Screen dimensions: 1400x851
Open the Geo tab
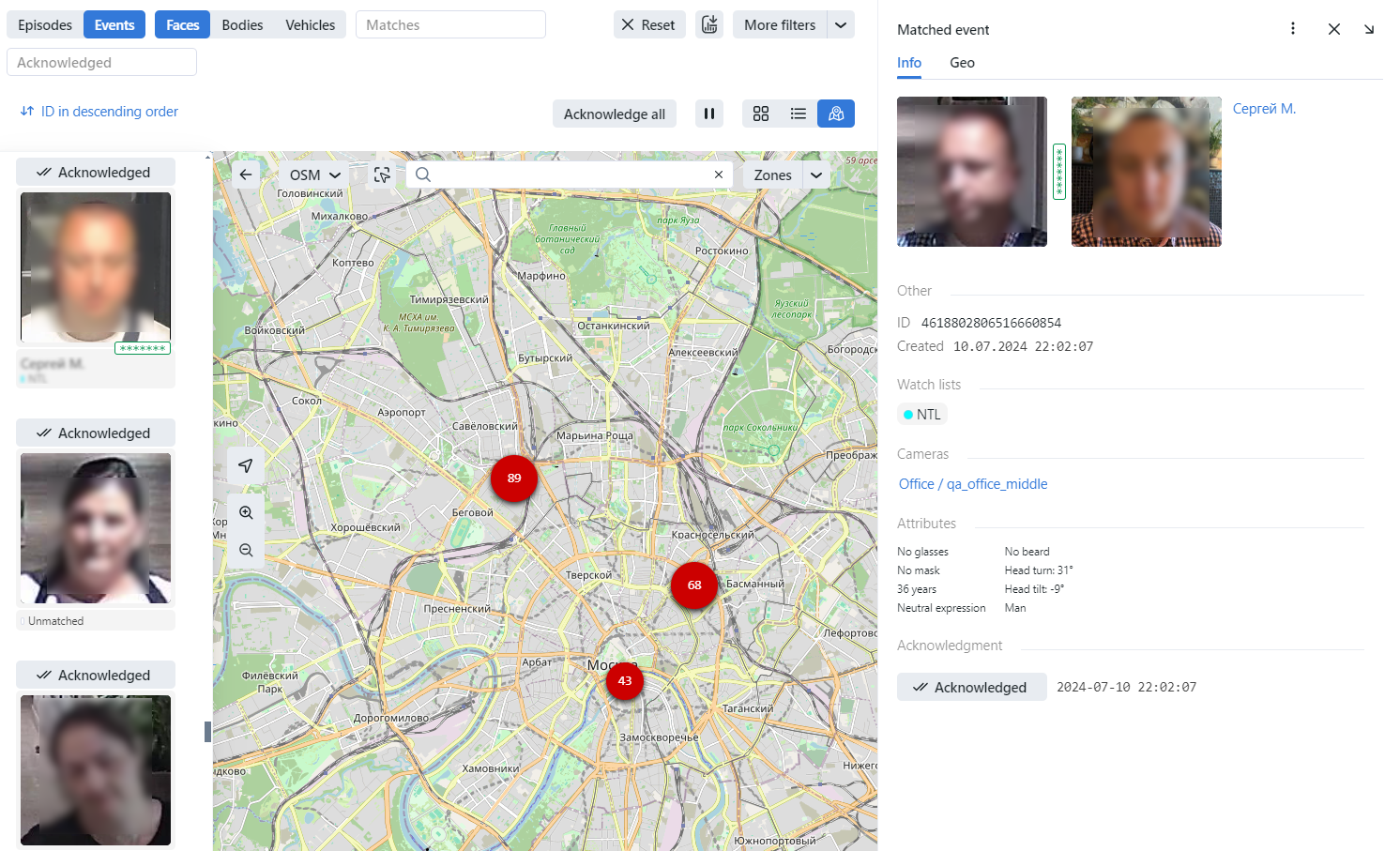(x=962, y=63)
